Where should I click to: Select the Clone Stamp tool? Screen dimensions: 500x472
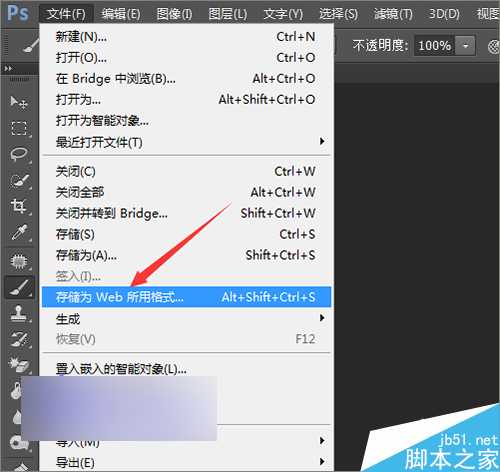click(19, 314)
